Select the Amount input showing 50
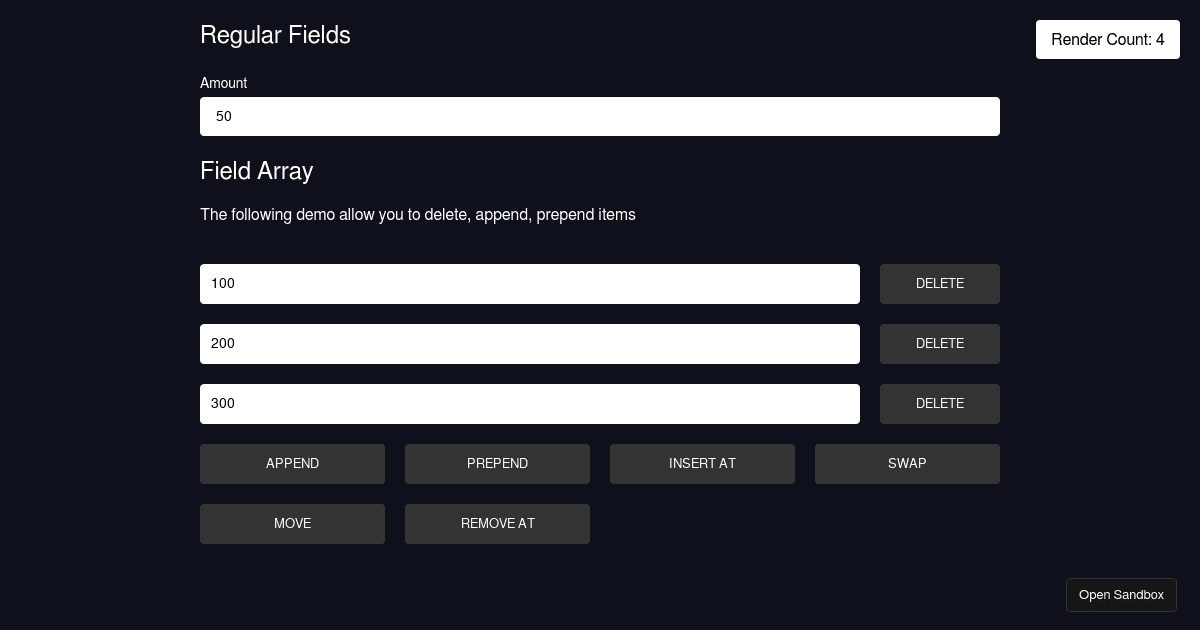Viewport: 1200px width, 630px height. pyautogui.click(x=600, y=116)
